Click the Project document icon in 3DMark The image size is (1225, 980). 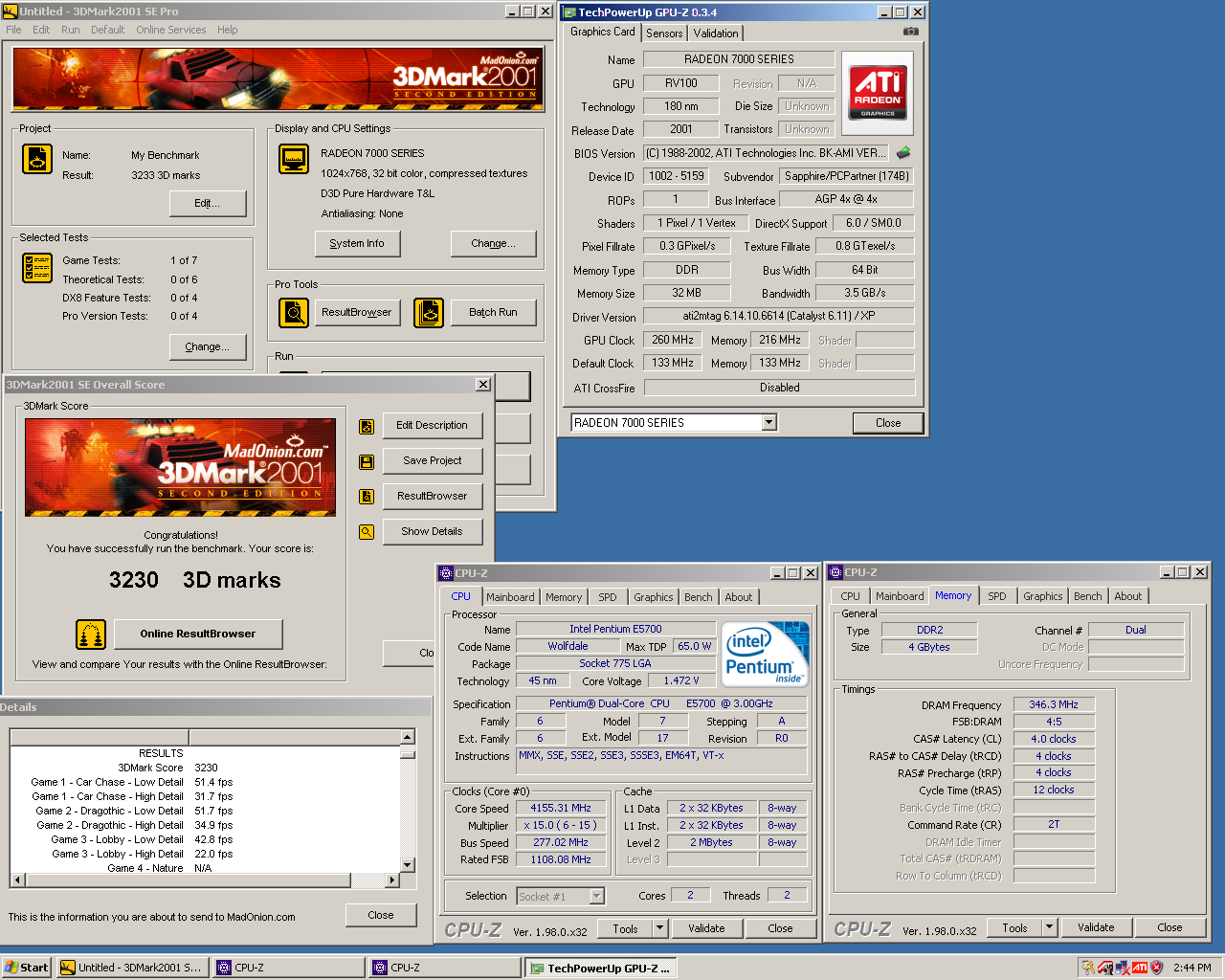click(x=37, y=159)
